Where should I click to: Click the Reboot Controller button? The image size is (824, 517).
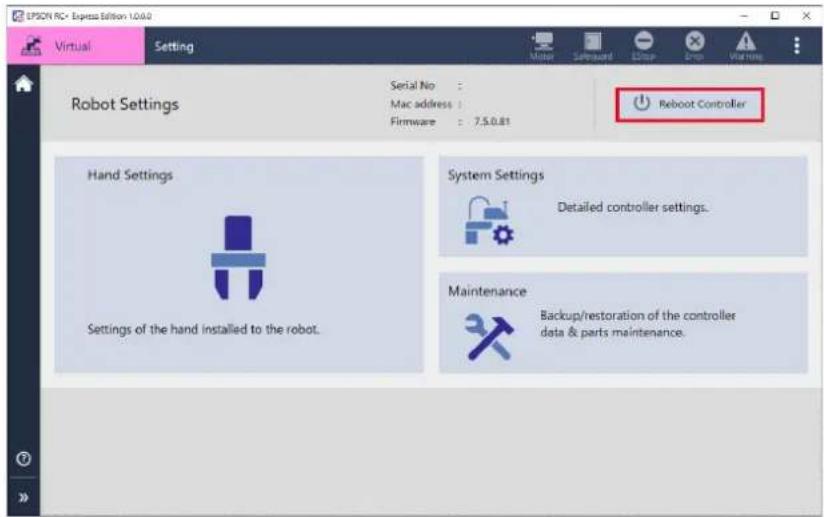coord(689,104)
